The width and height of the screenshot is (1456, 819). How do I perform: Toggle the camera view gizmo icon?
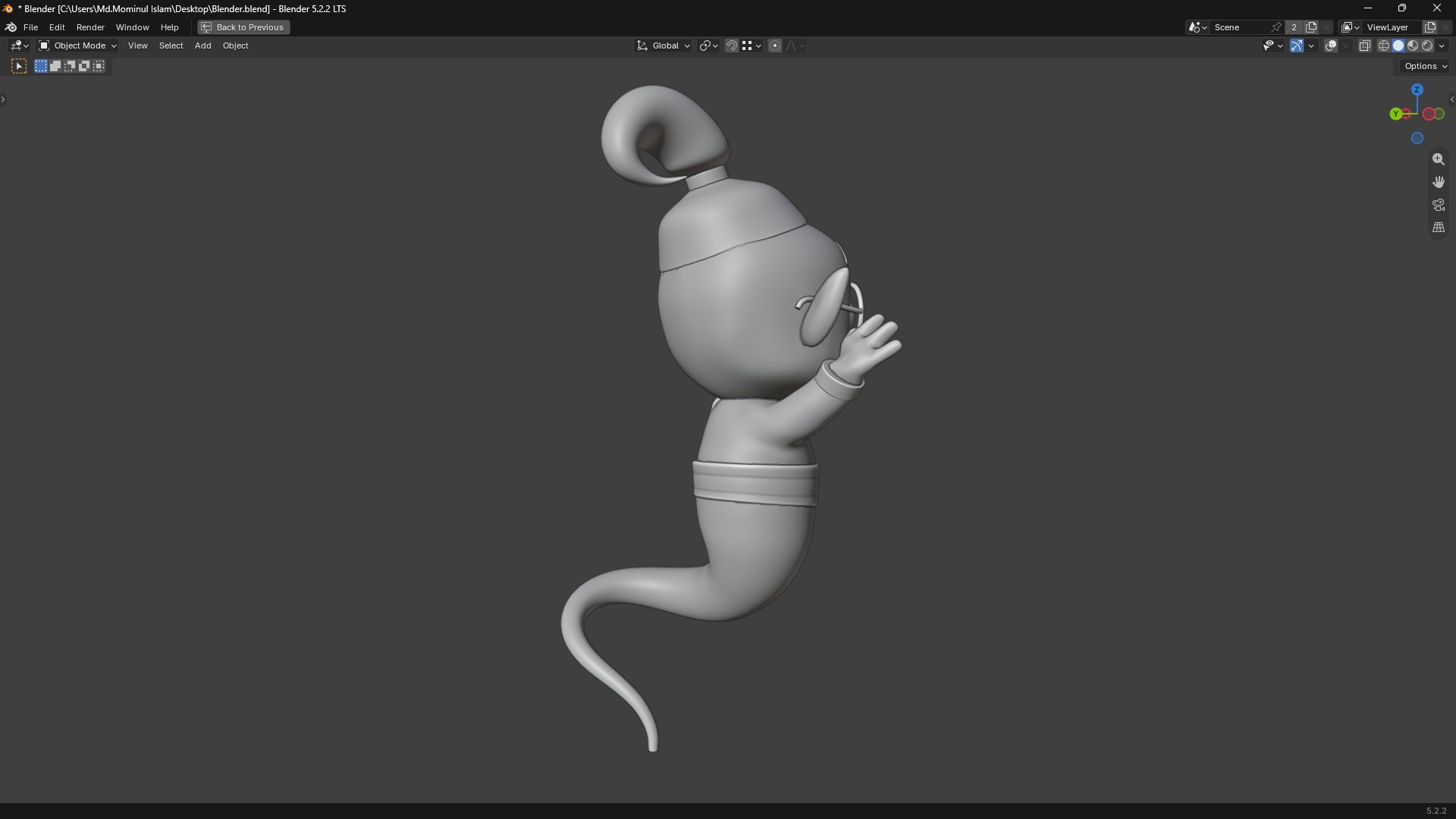(x=1438, y=205)
